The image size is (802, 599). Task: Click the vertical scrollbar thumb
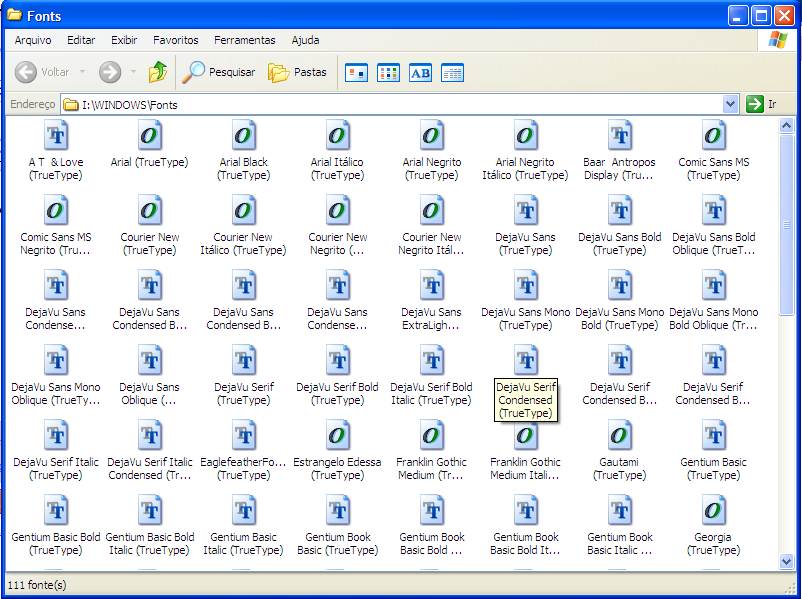click(x=786, y=225)
